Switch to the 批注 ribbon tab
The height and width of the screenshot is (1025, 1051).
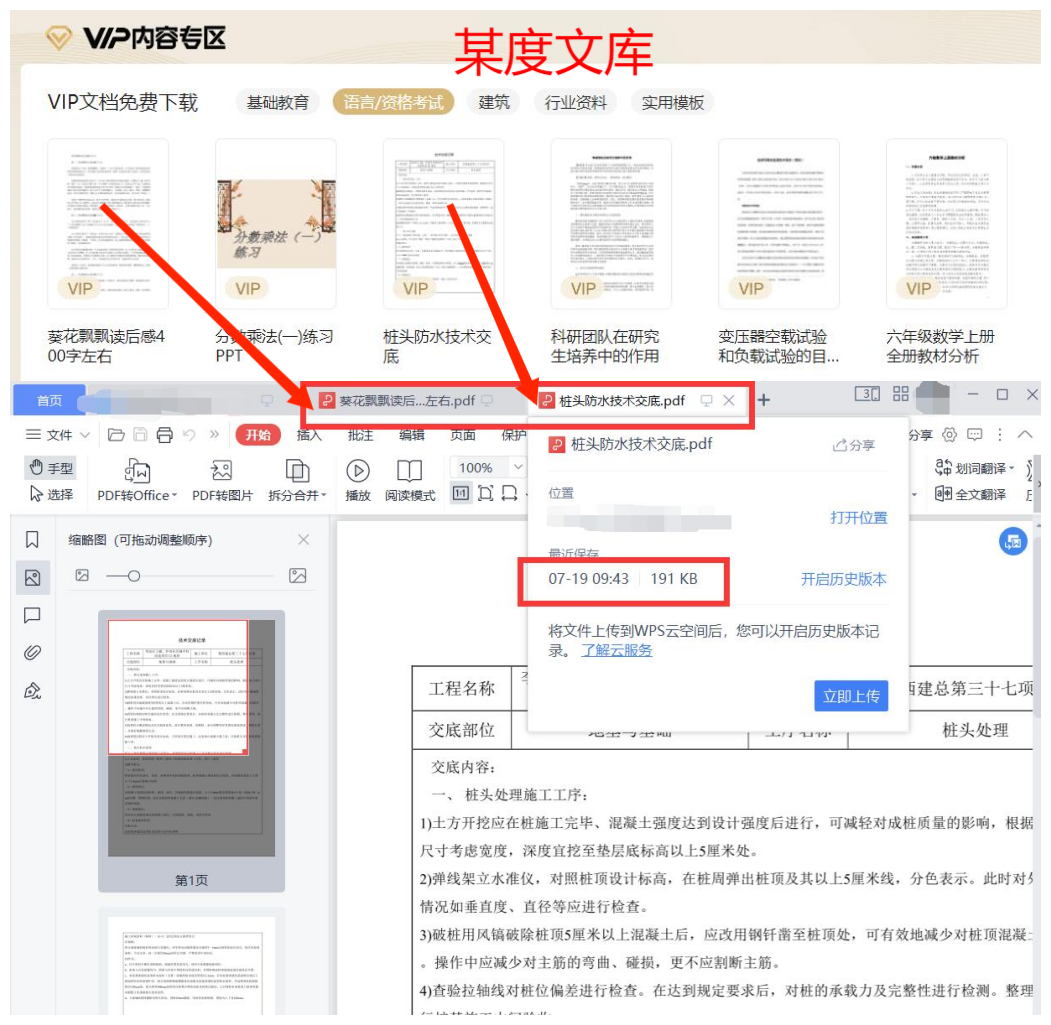(361, 435)
